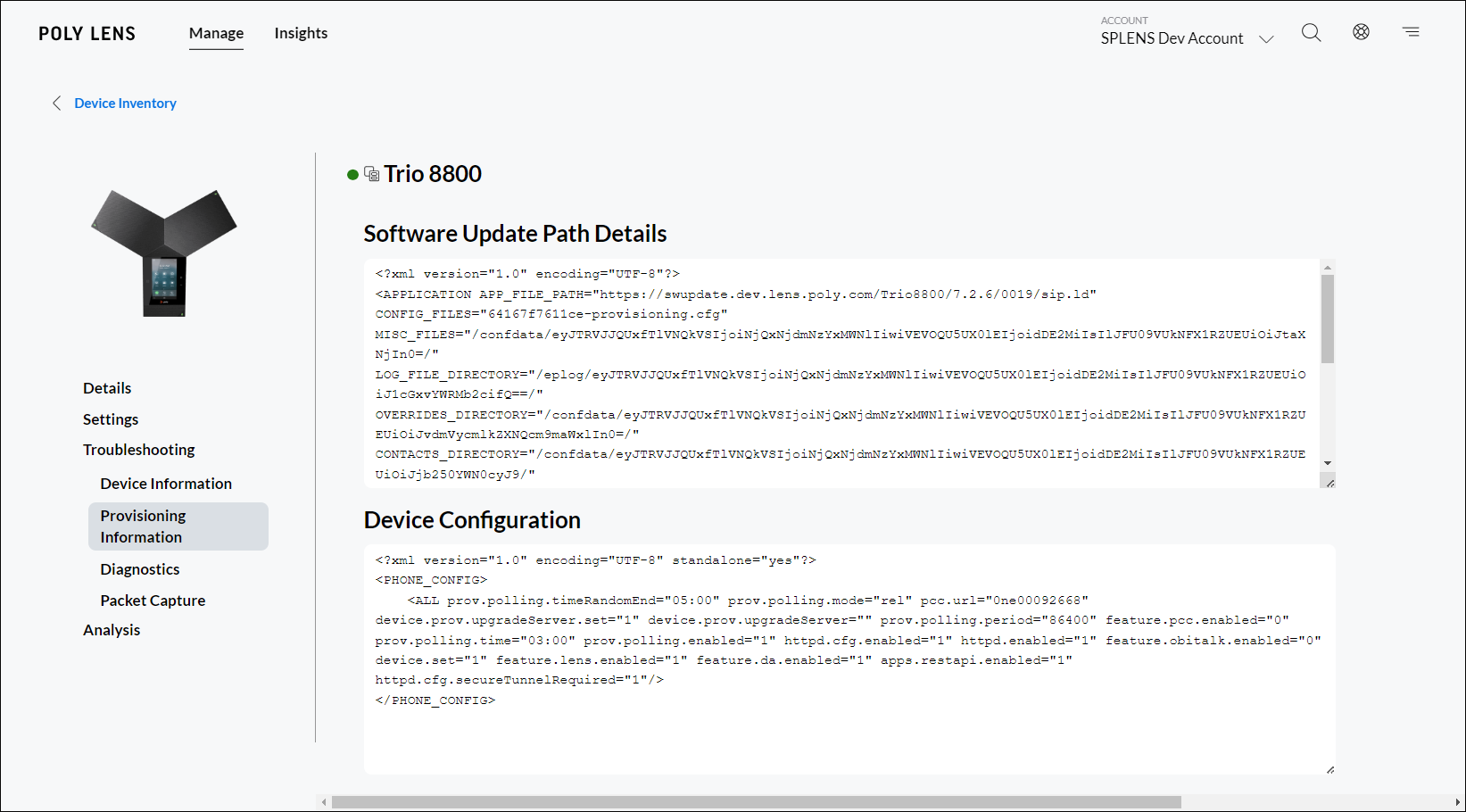This screenshot has height=812, width=1466.
Task: Open the Analysis section
Action: 111,629
